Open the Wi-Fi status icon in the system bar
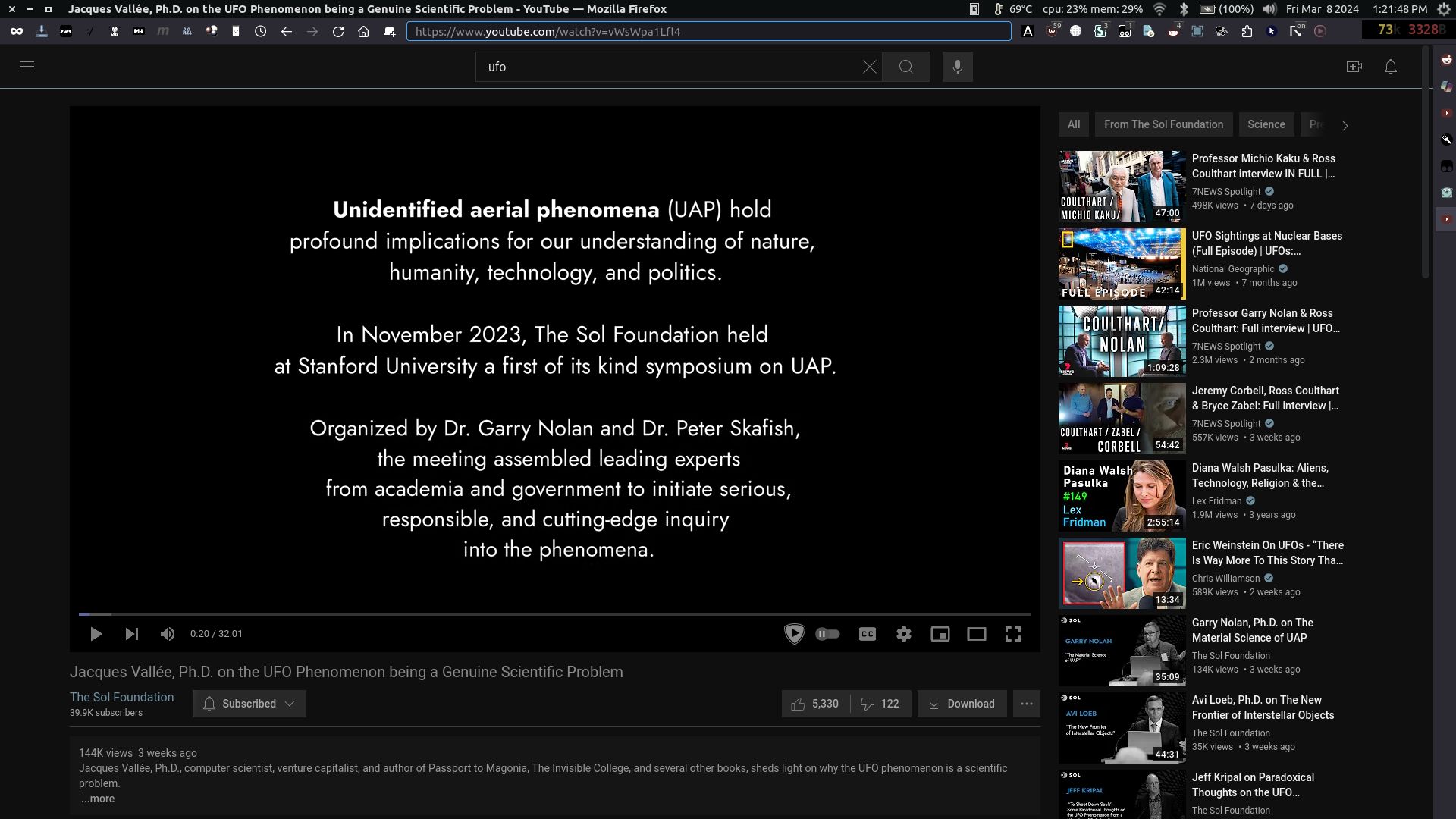This screenshot has height=819, width=1456. pyautogui.click(x=1159, y=9)
